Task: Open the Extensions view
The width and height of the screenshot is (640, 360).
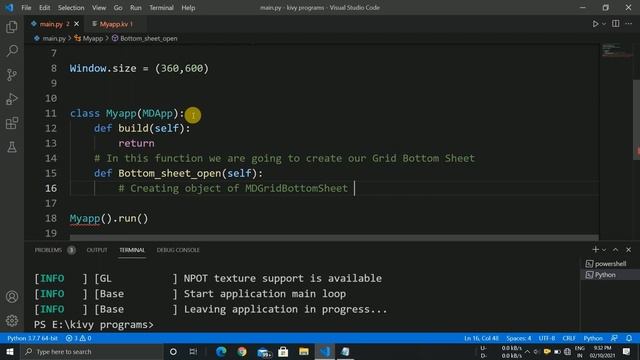Action: click(12, 123)
